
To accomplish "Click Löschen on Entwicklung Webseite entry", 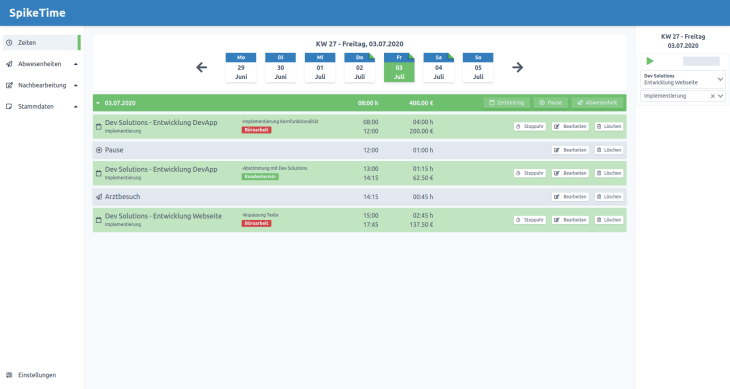I will point(609,220).
